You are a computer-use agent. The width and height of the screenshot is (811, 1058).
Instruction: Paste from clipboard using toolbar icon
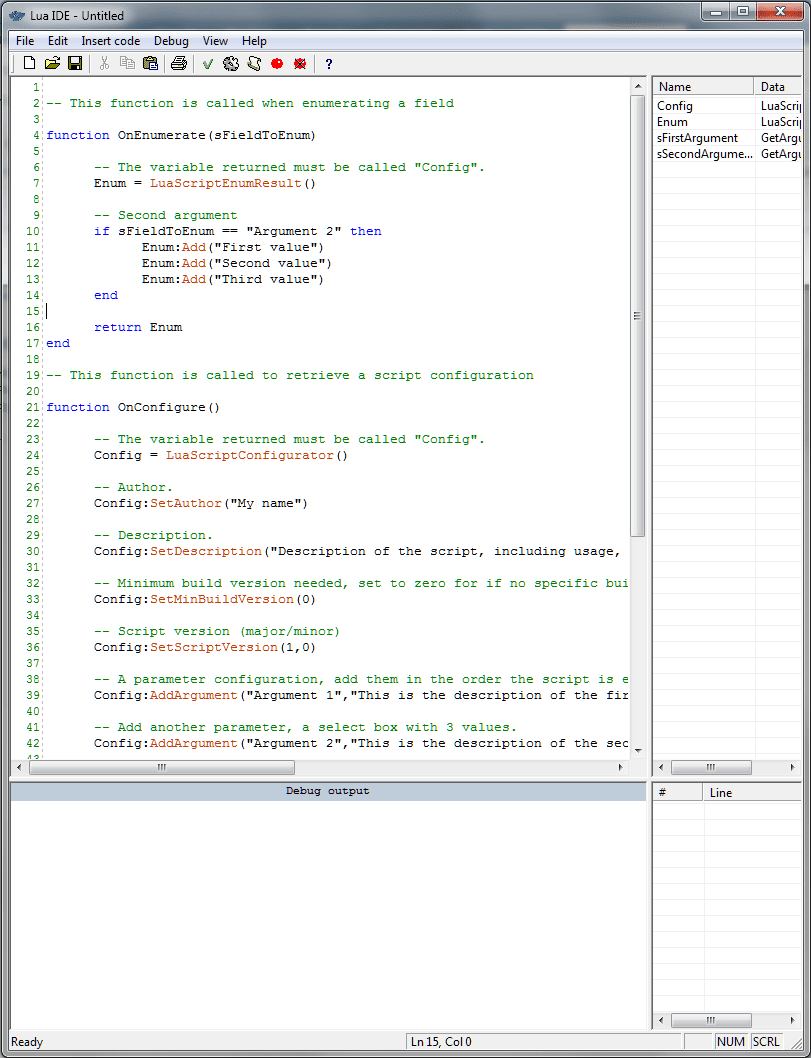(150, 63)
